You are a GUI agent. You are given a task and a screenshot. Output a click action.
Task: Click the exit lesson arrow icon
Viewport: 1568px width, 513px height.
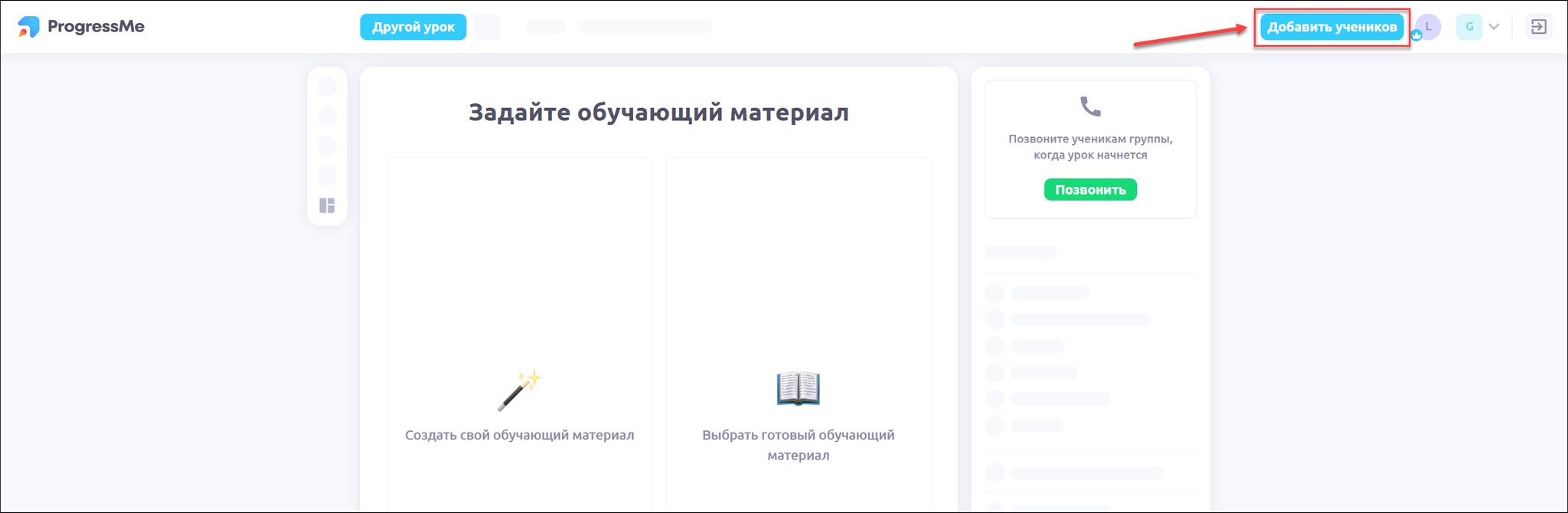(1538, 27)
